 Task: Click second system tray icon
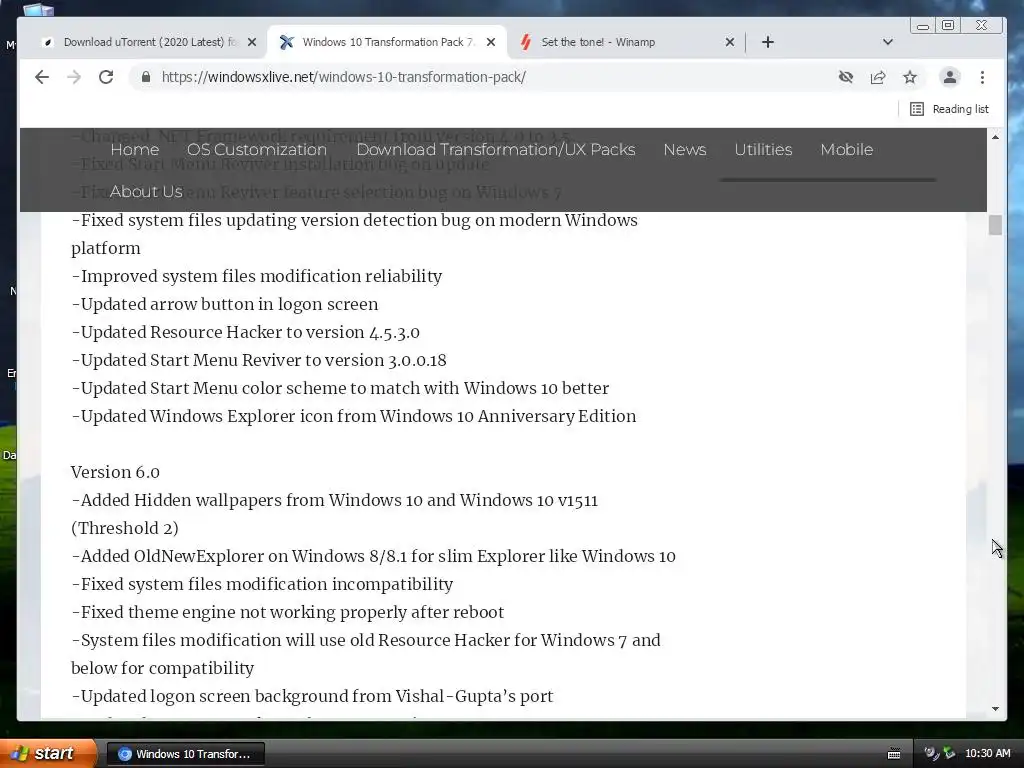click(949, 754)
